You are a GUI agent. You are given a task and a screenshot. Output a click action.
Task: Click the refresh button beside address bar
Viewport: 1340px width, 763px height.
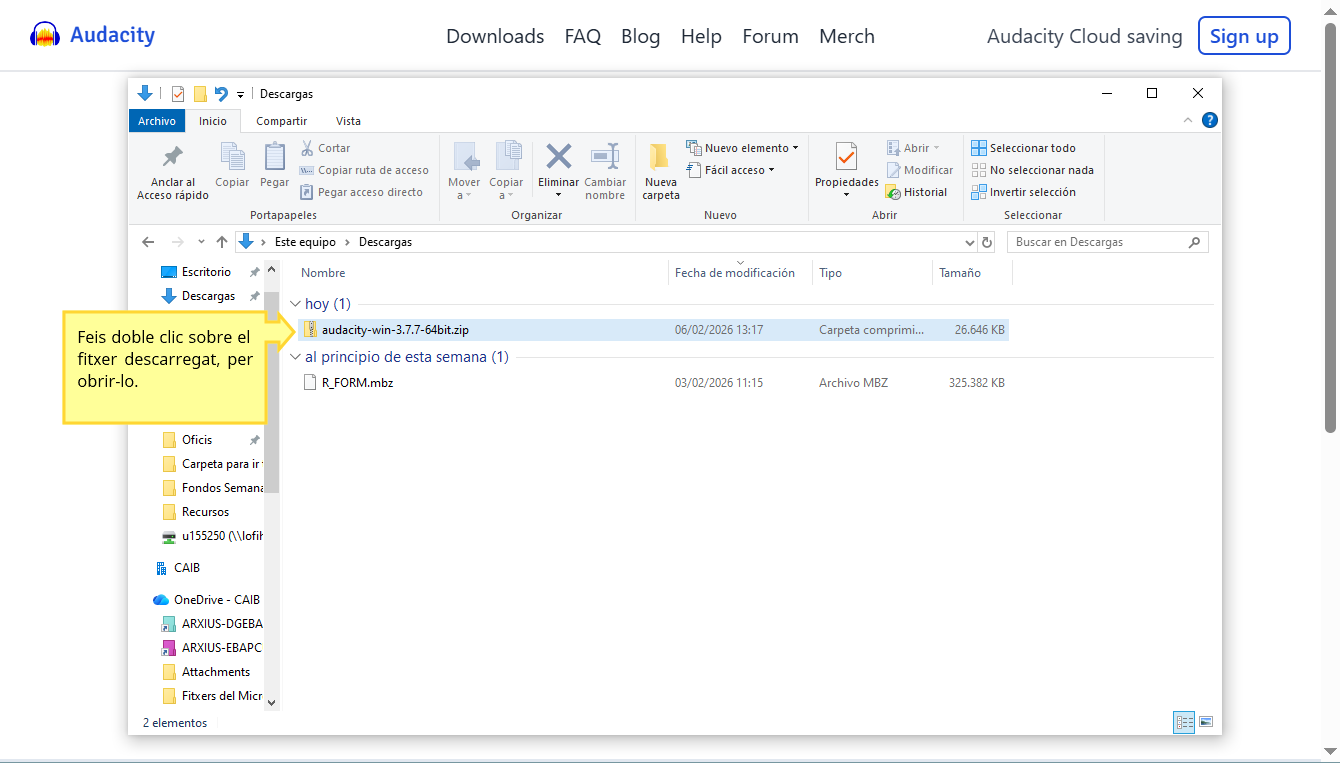987,242
